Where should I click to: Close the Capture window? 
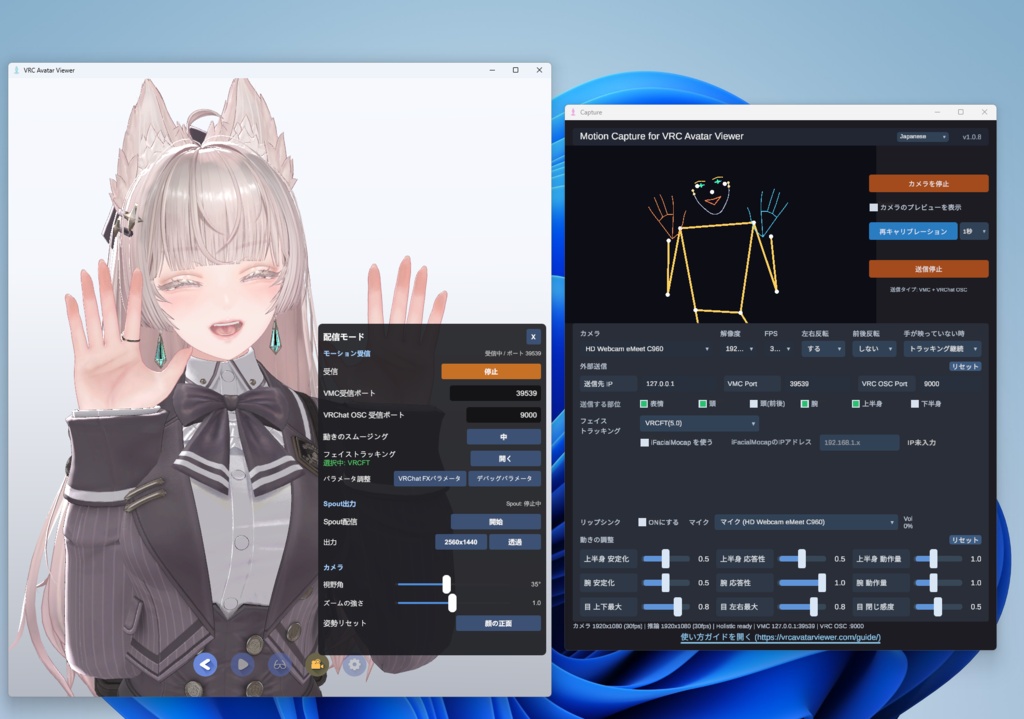(984, 112)
